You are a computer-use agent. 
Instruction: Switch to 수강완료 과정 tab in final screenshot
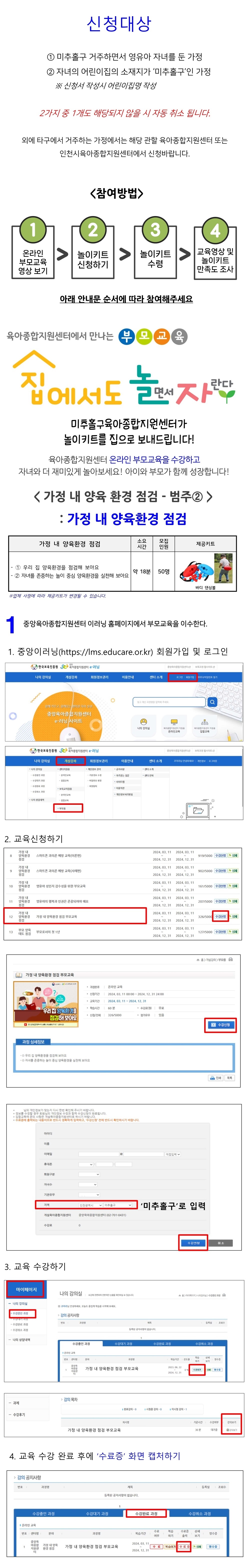(146, 1513)
